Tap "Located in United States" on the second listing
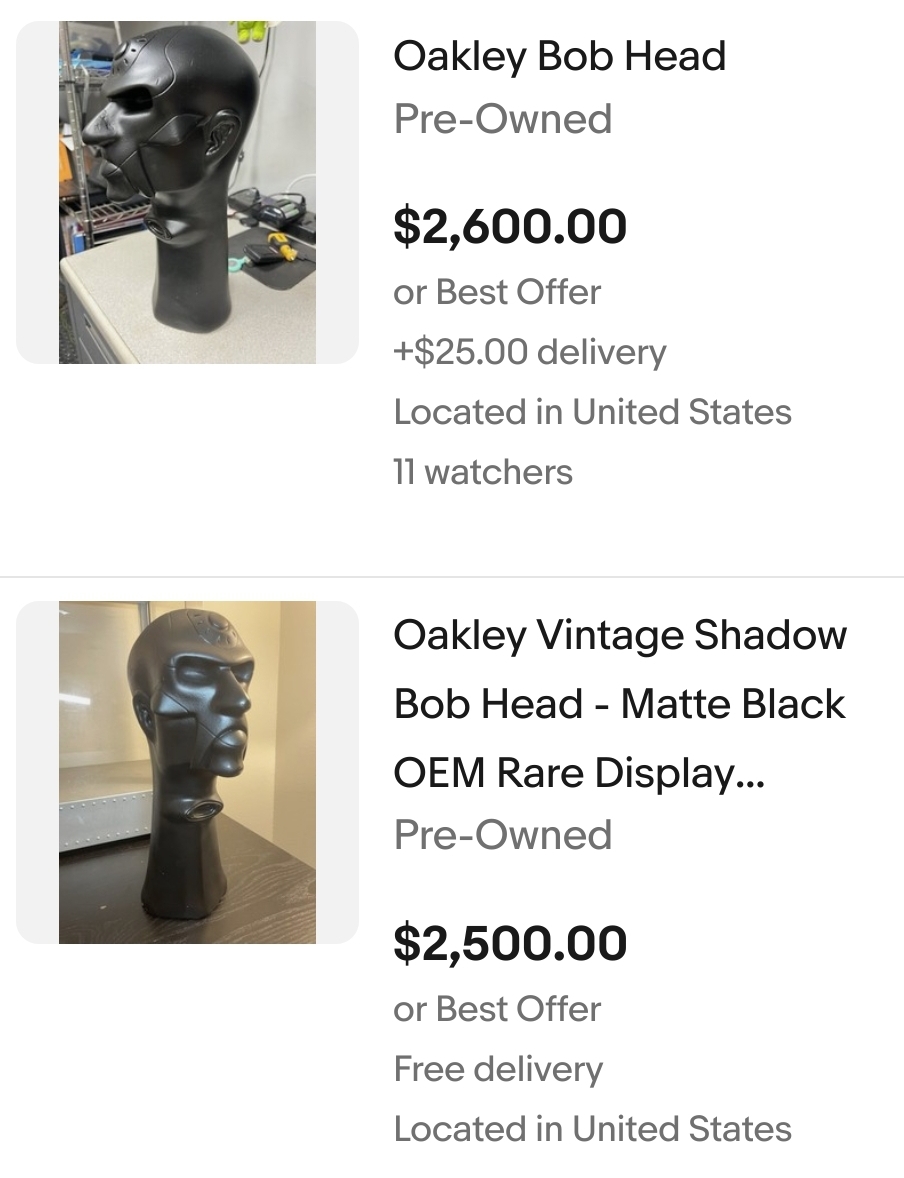The height and width of the screenshot is (1178, 904). pyautogui.click(x=592, y=1129)
